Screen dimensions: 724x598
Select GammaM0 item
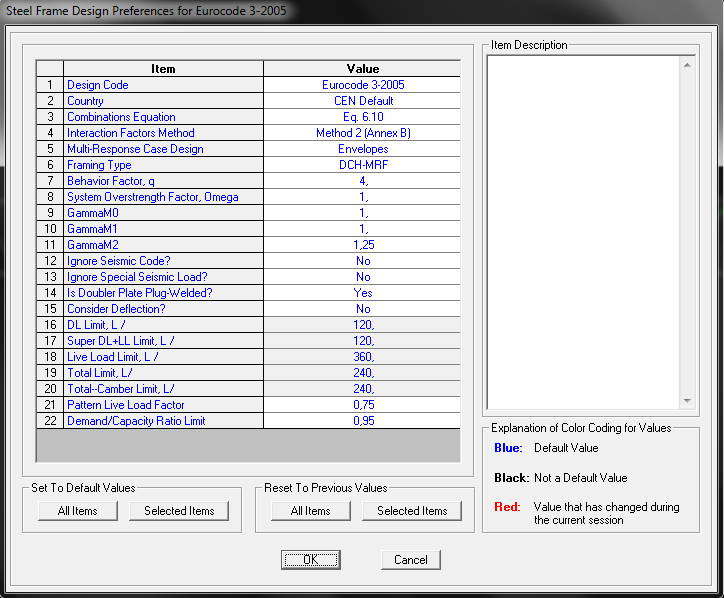(x=163, y=213)
